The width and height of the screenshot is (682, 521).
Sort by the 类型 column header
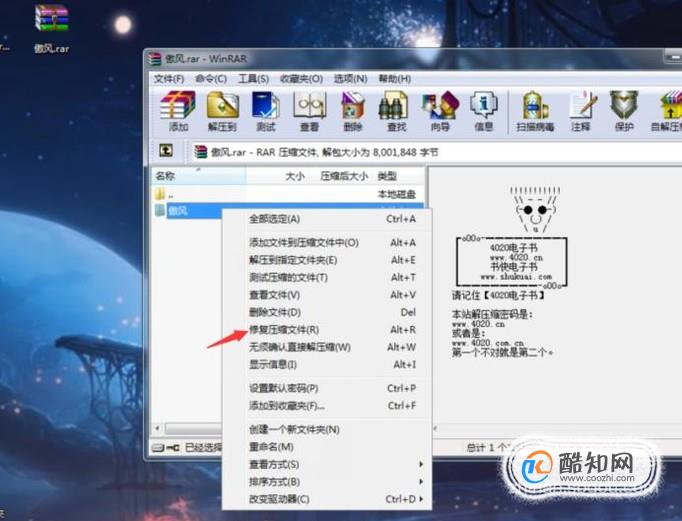399,176
